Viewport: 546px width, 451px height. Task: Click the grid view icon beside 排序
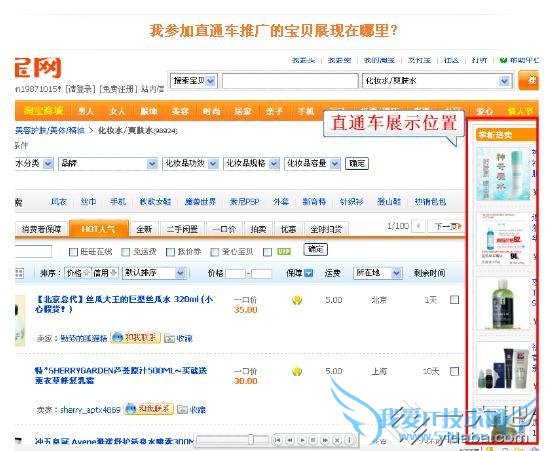click(19, 273)
